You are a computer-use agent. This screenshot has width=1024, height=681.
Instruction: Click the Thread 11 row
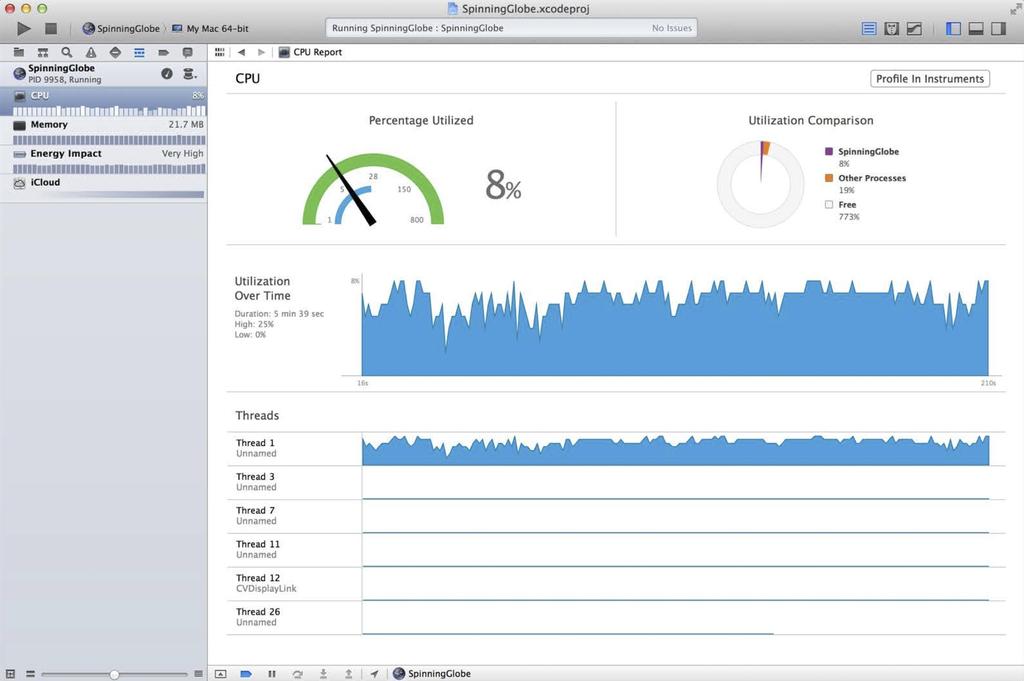click(616, 550)
